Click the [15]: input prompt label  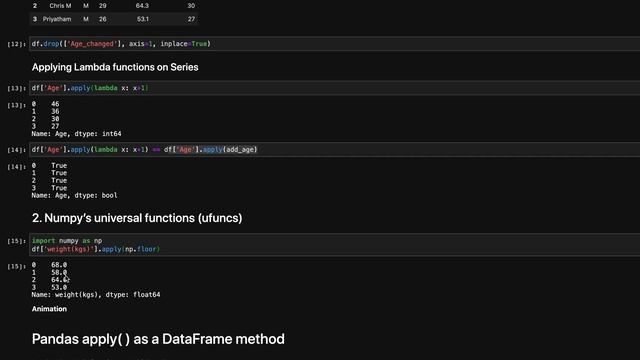click(x=17, y=241)
